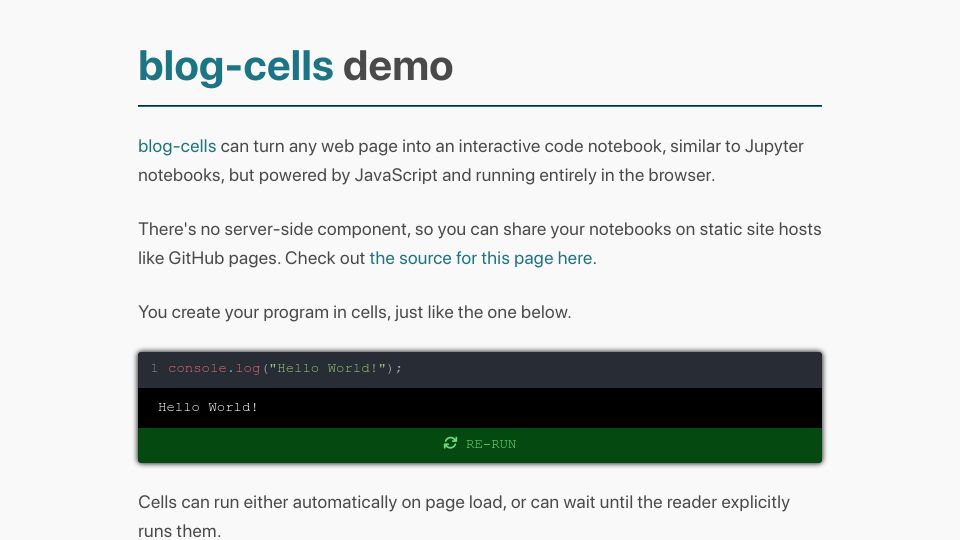Image resolution: width=960 pixels, height=540 pixels.
Task: Select line number 1 in the code cell
Action: [x=154, y=369]
